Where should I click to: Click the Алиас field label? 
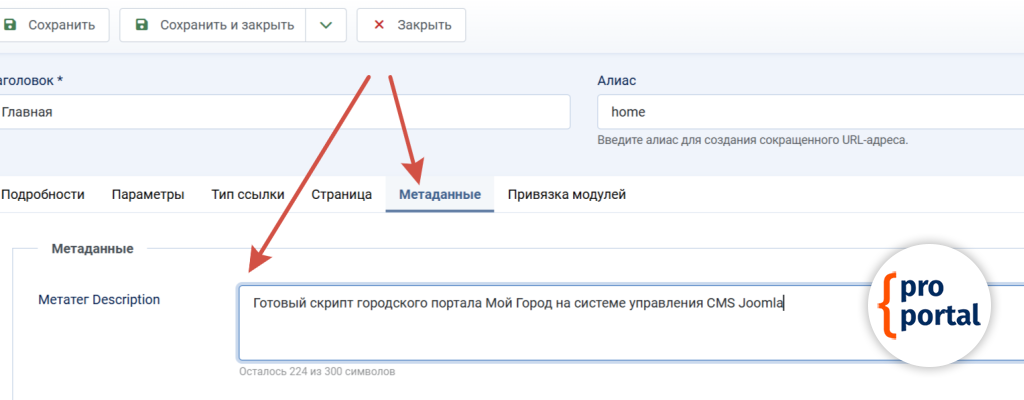pyautogui.click(x=617, y=80)
